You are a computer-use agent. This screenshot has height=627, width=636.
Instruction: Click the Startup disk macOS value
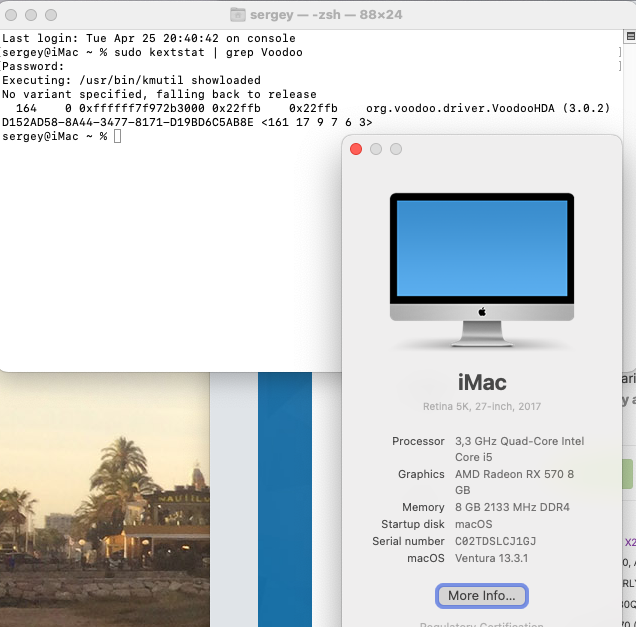point(473,524)
